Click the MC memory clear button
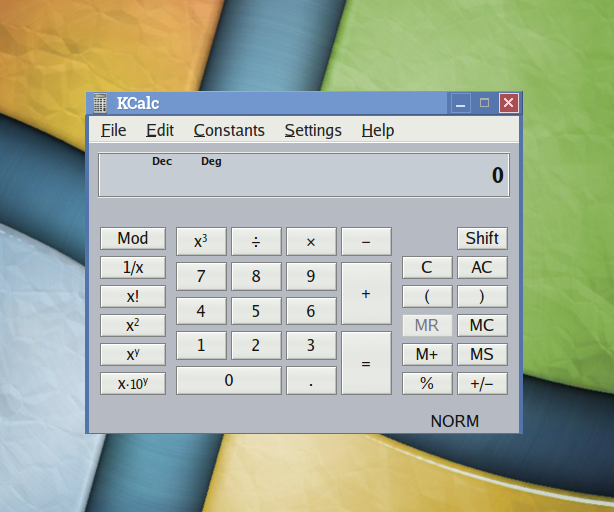Image resolution: width=614 pixels, height=512 pixels. [x=482, y=325]
